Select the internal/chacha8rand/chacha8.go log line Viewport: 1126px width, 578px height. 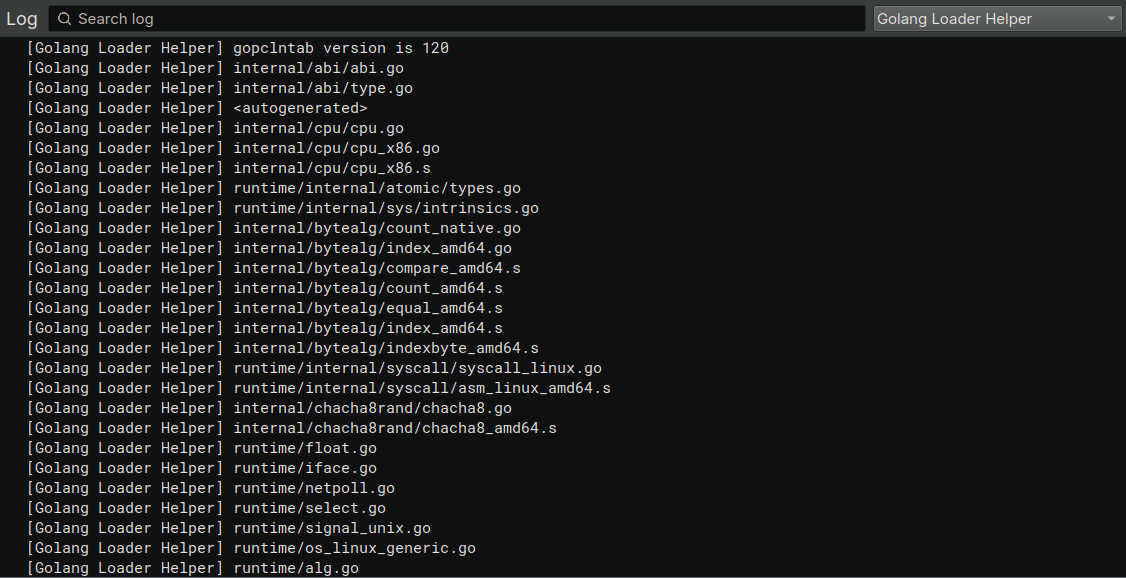coord(269,409)
